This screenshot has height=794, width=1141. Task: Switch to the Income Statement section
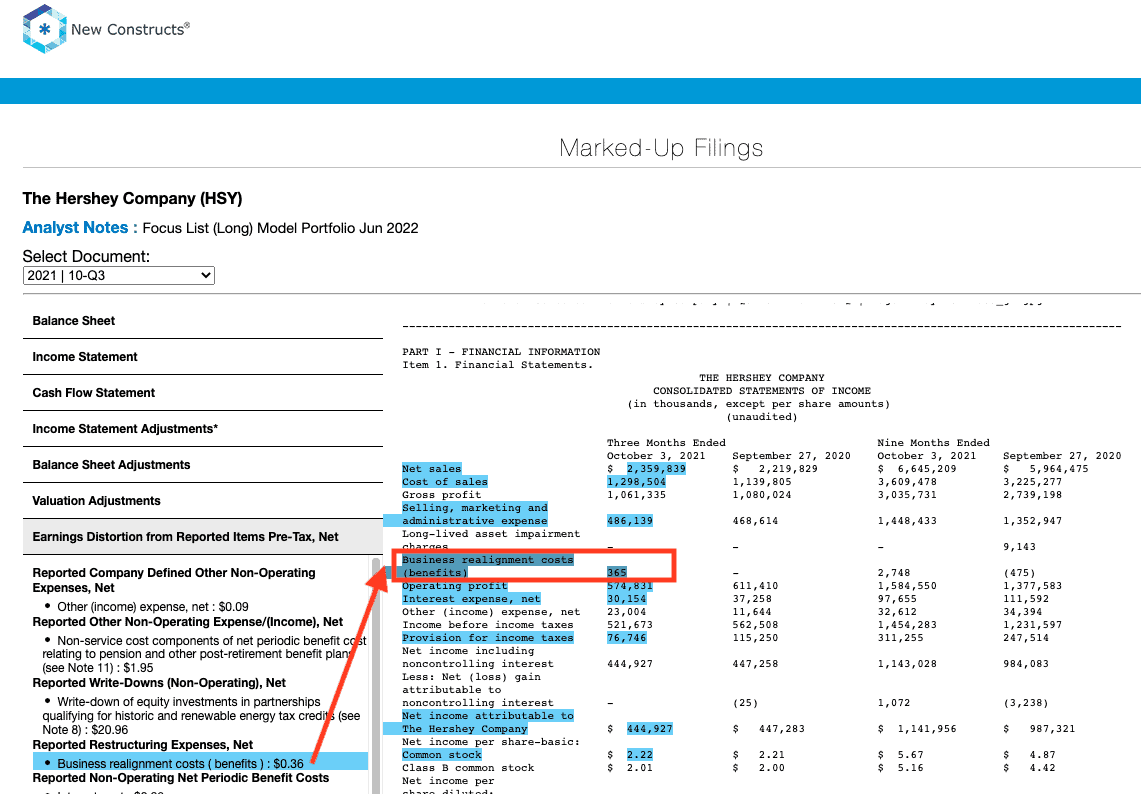coord(203,357)
